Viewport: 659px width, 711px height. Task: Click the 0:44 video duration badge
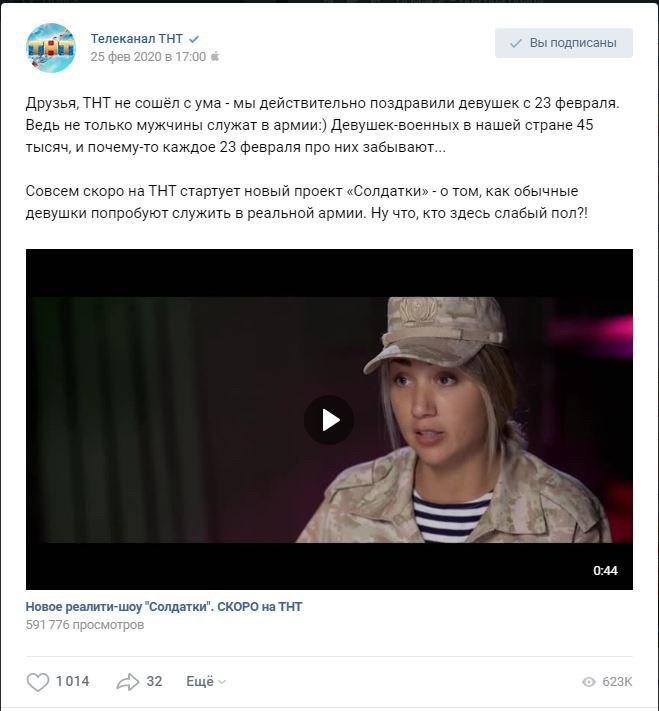point(605,570)
